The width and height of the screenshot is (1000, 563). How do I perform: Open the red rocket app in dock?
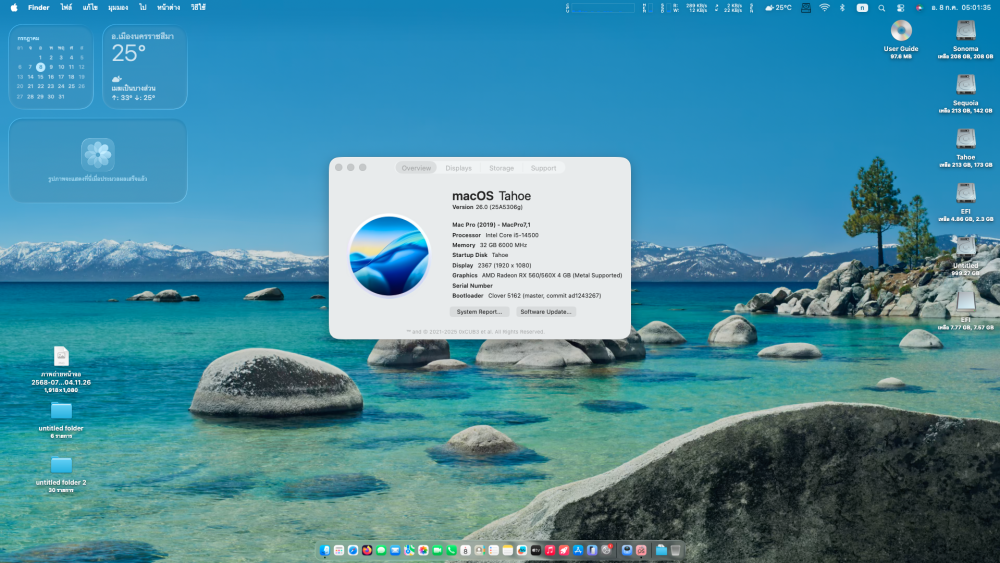(x=564, y=550)
